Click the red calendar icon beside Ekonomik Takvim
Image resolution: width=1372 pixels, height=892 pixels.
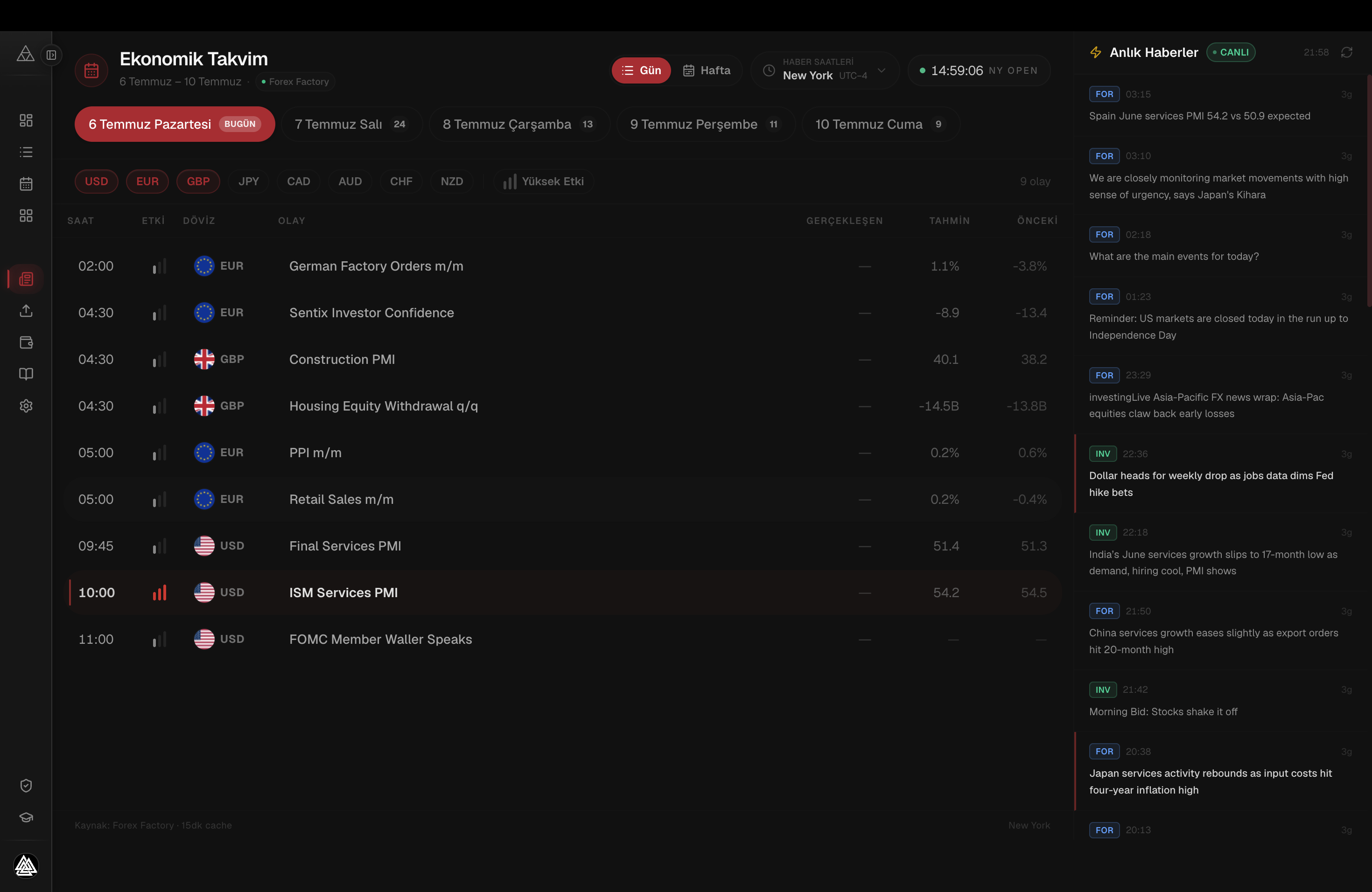tap(91, 70)
